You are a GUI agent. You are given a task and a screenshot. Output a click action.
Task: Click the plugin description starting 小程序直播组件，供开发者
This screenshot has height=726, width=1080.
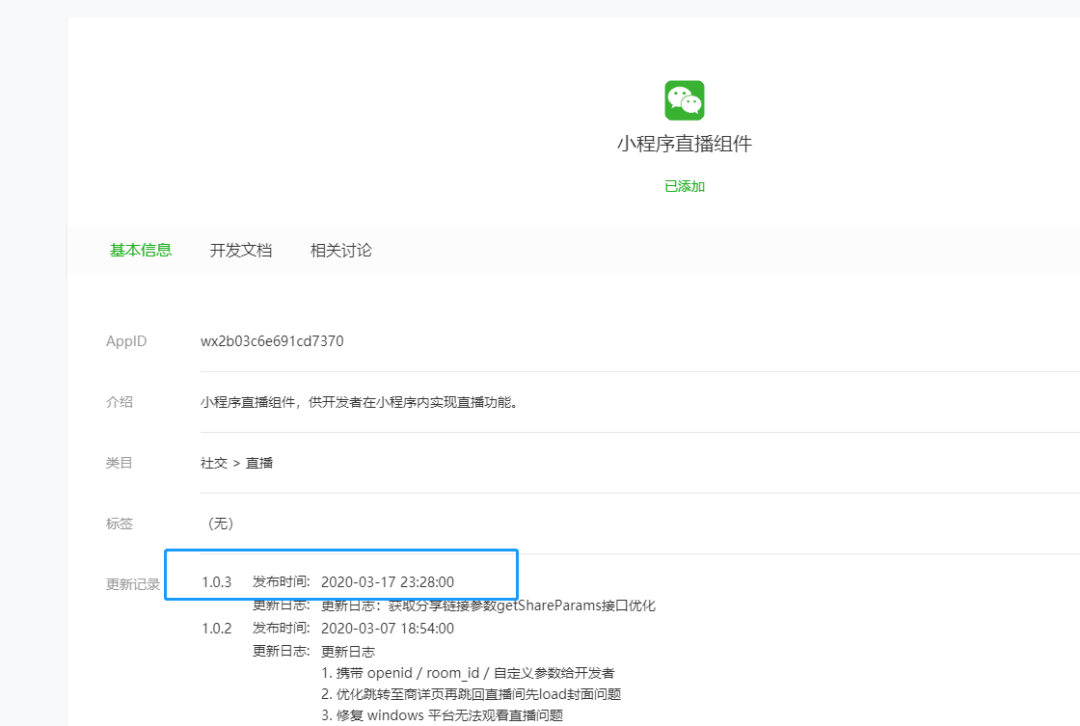[x=358, y=402]
